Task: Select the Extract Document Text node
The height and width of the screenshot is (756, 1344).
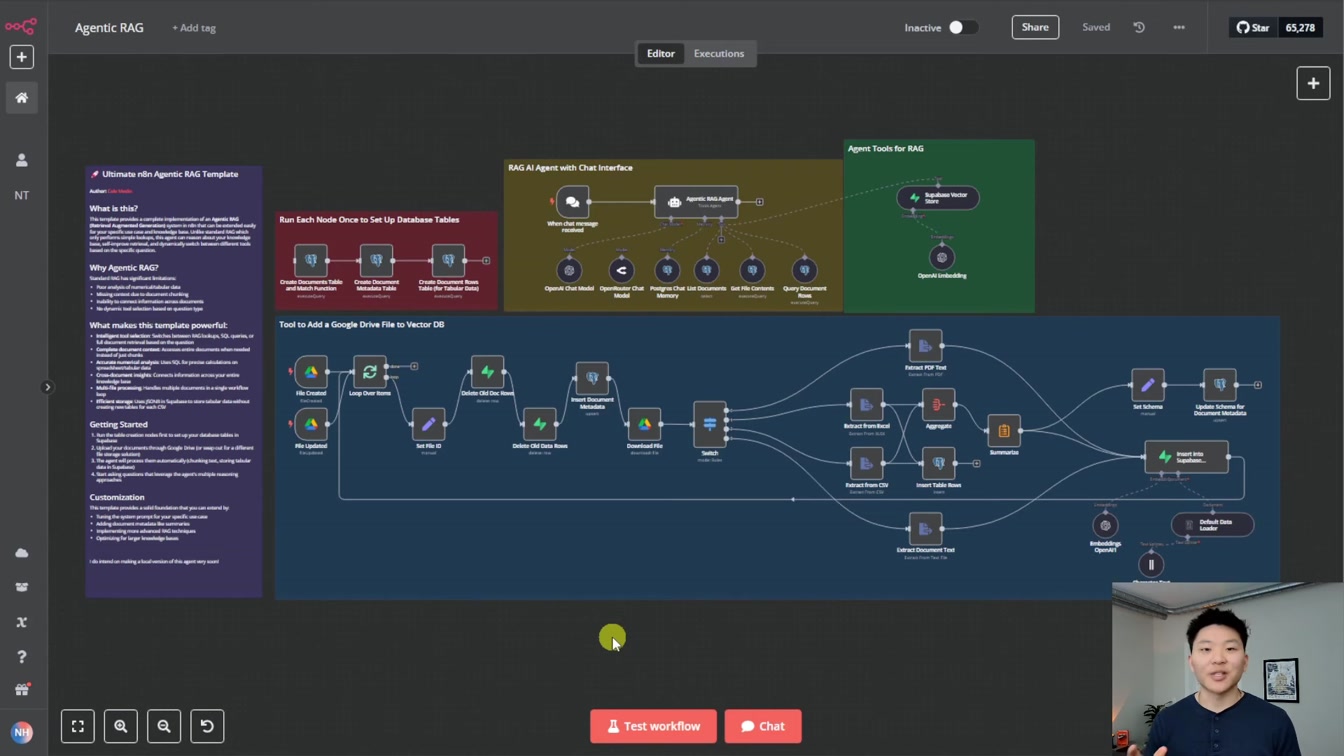Action: click(925, 529)
